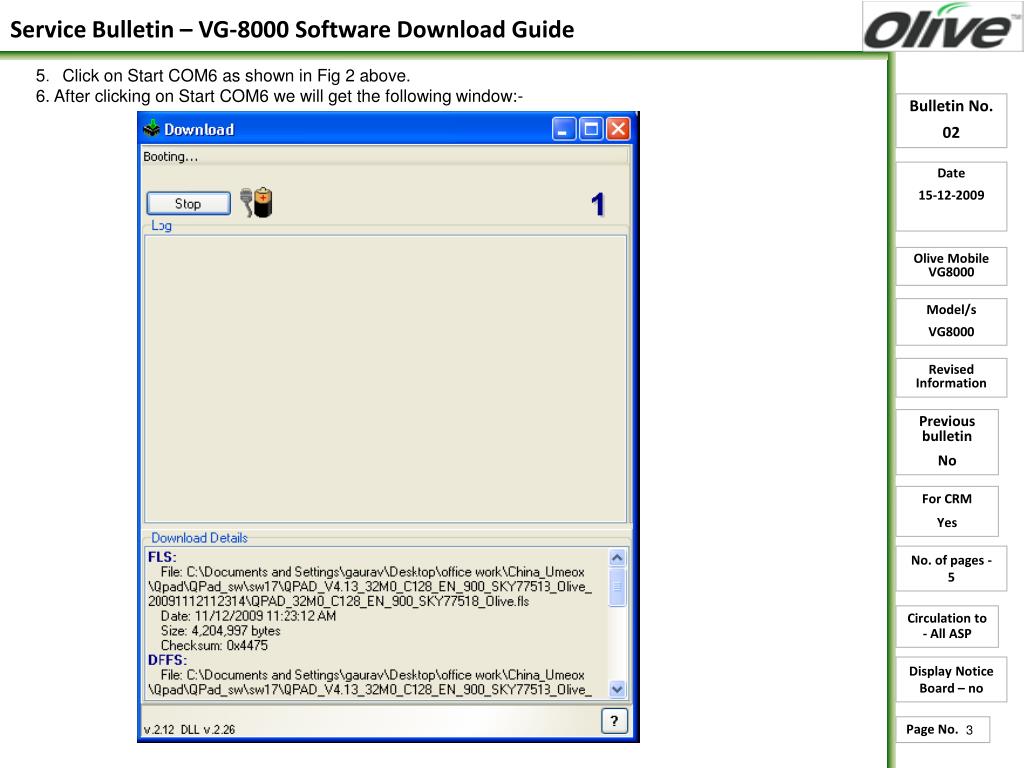
Task: Click the 'Olive Mobile VG8000' box
Action: [x=951, y=266]
